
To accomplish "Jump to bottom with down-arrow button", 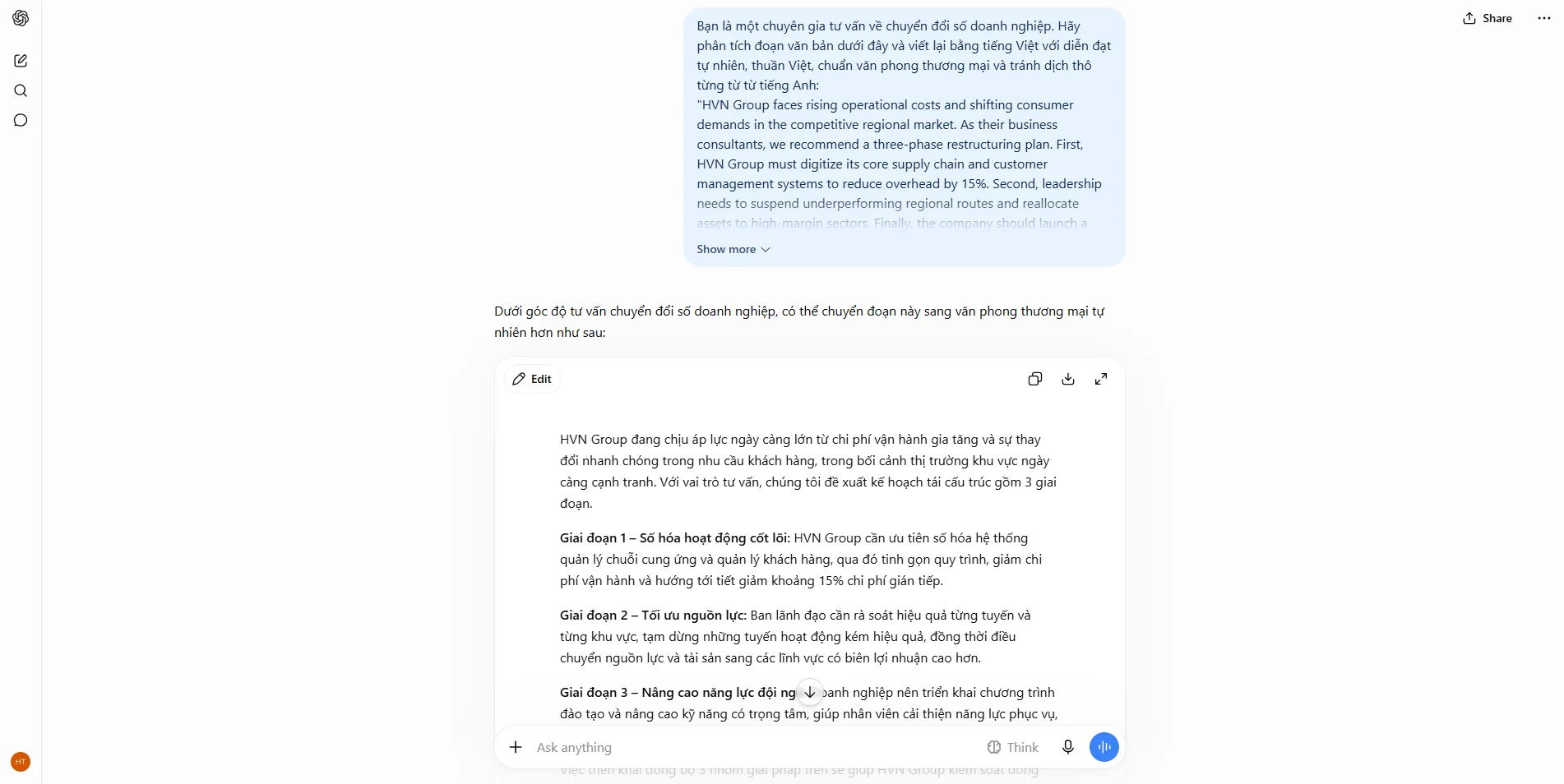I will click(x=810, y=692).
